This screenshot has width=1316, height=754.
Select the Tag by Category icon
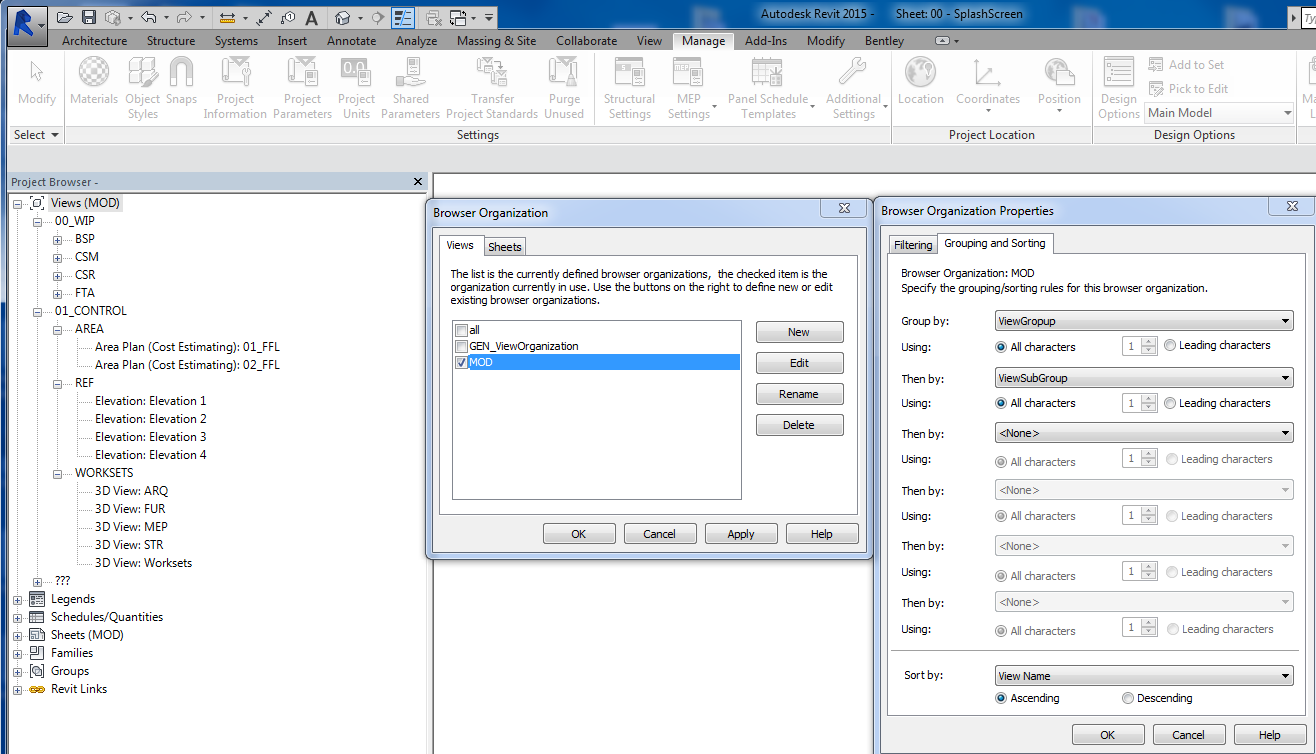288,18
